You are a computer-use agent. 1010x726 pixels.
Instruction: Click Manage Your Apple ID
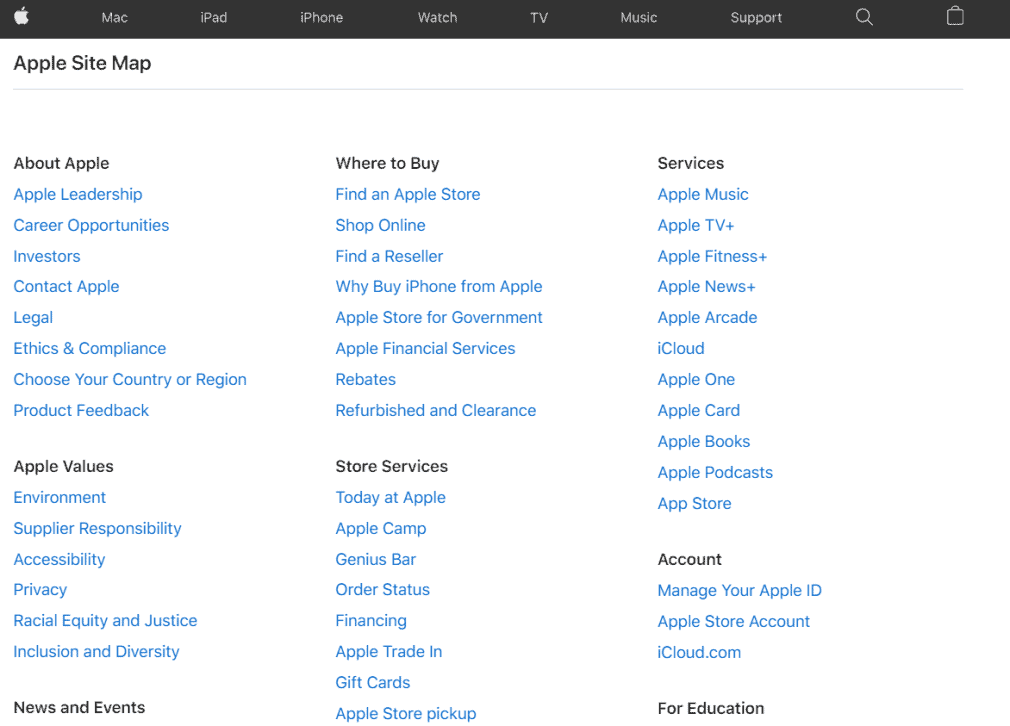[739, 590]
